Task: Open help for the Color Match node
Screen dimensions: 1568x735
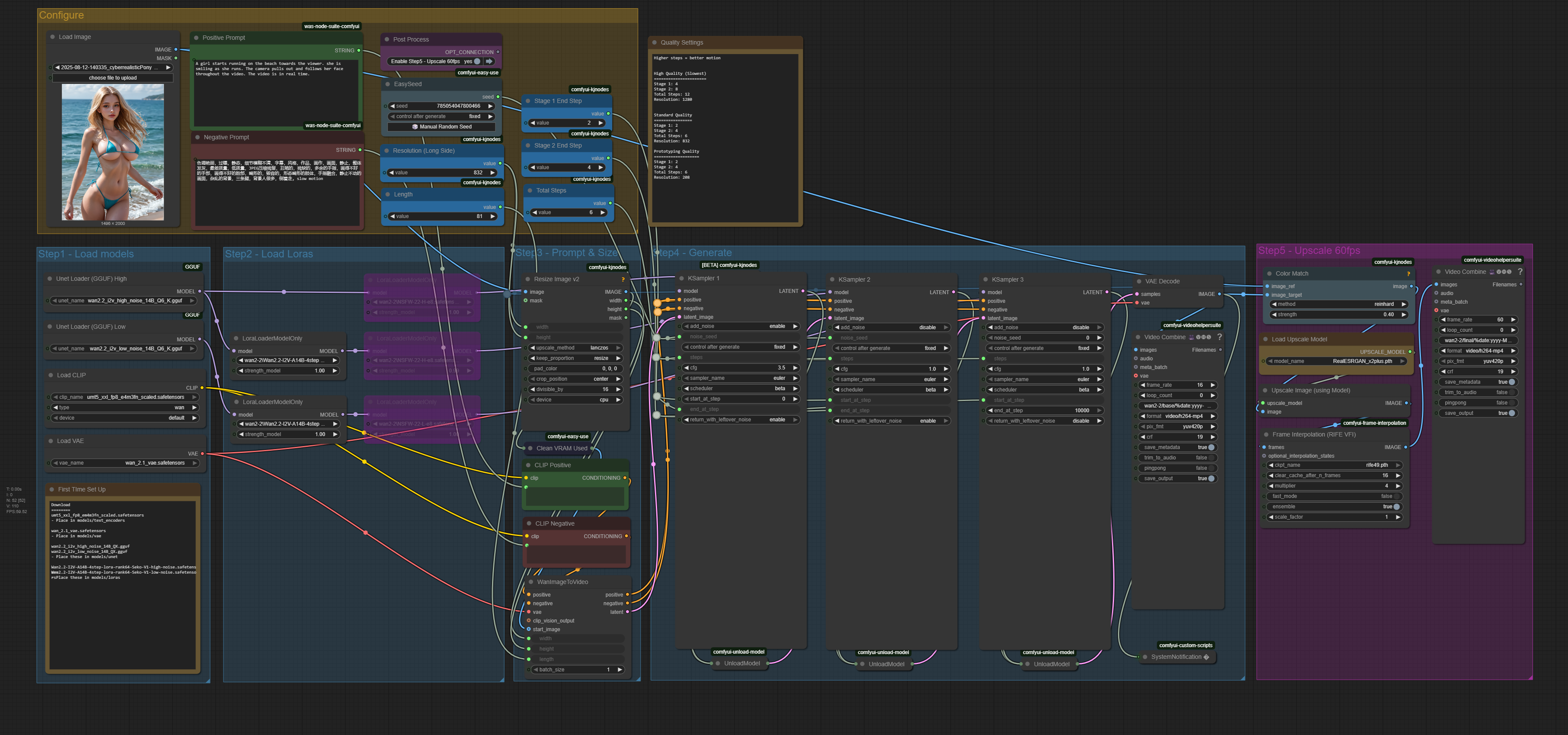Action: click(x=1408, y=274)
